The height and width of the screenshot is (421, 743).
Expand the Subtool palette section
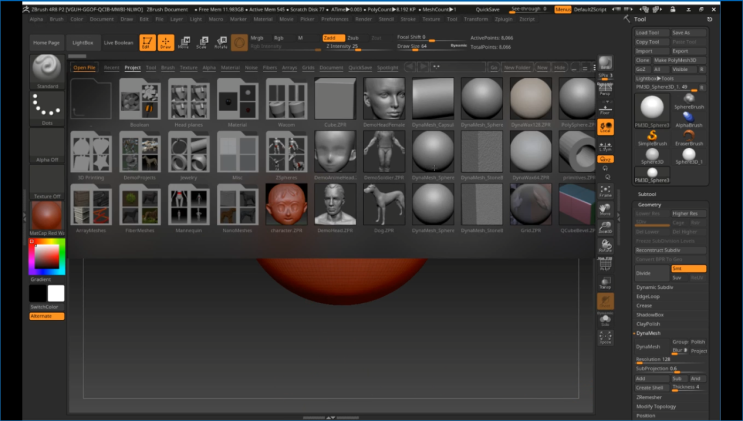click(648, 194)
